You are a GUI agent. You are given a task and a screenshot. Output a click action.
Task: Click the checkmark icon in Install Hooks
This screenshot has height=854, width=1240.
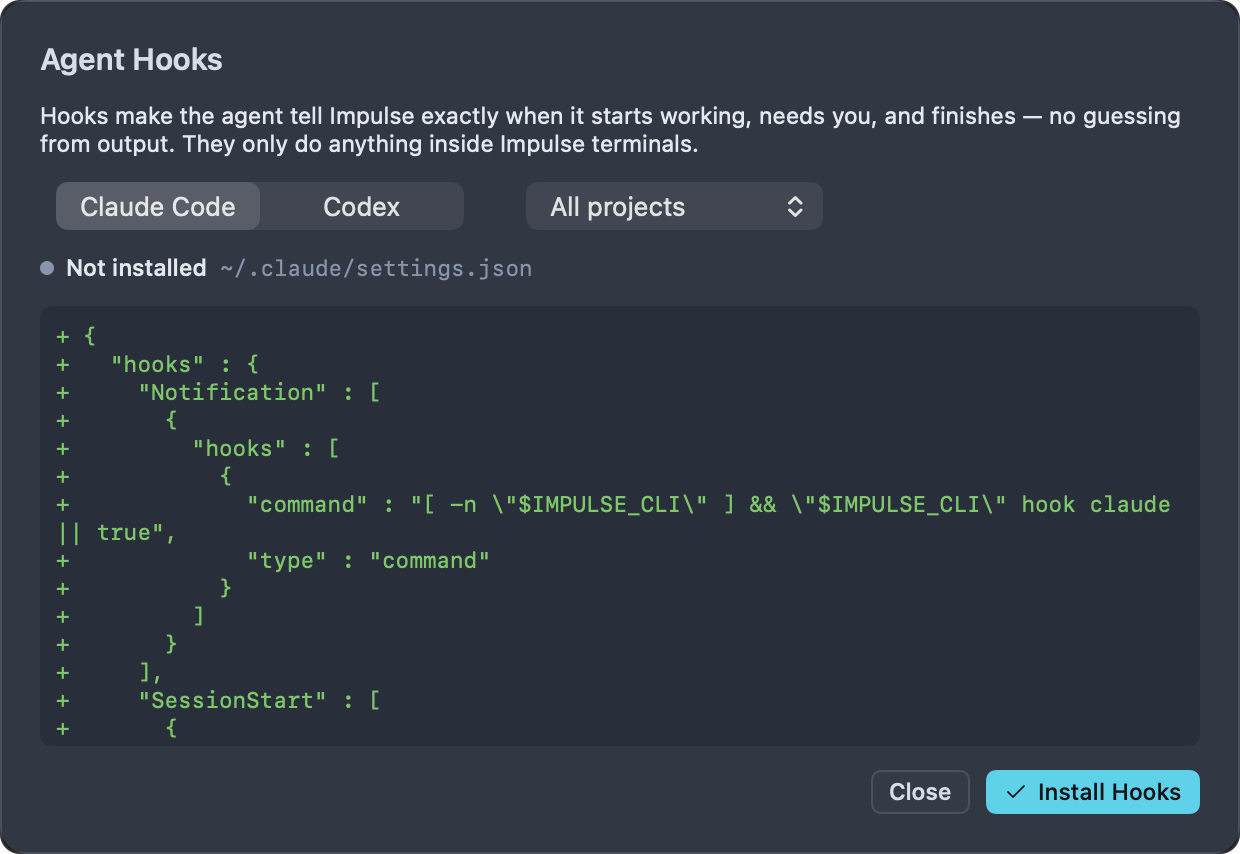(1016, 792)
